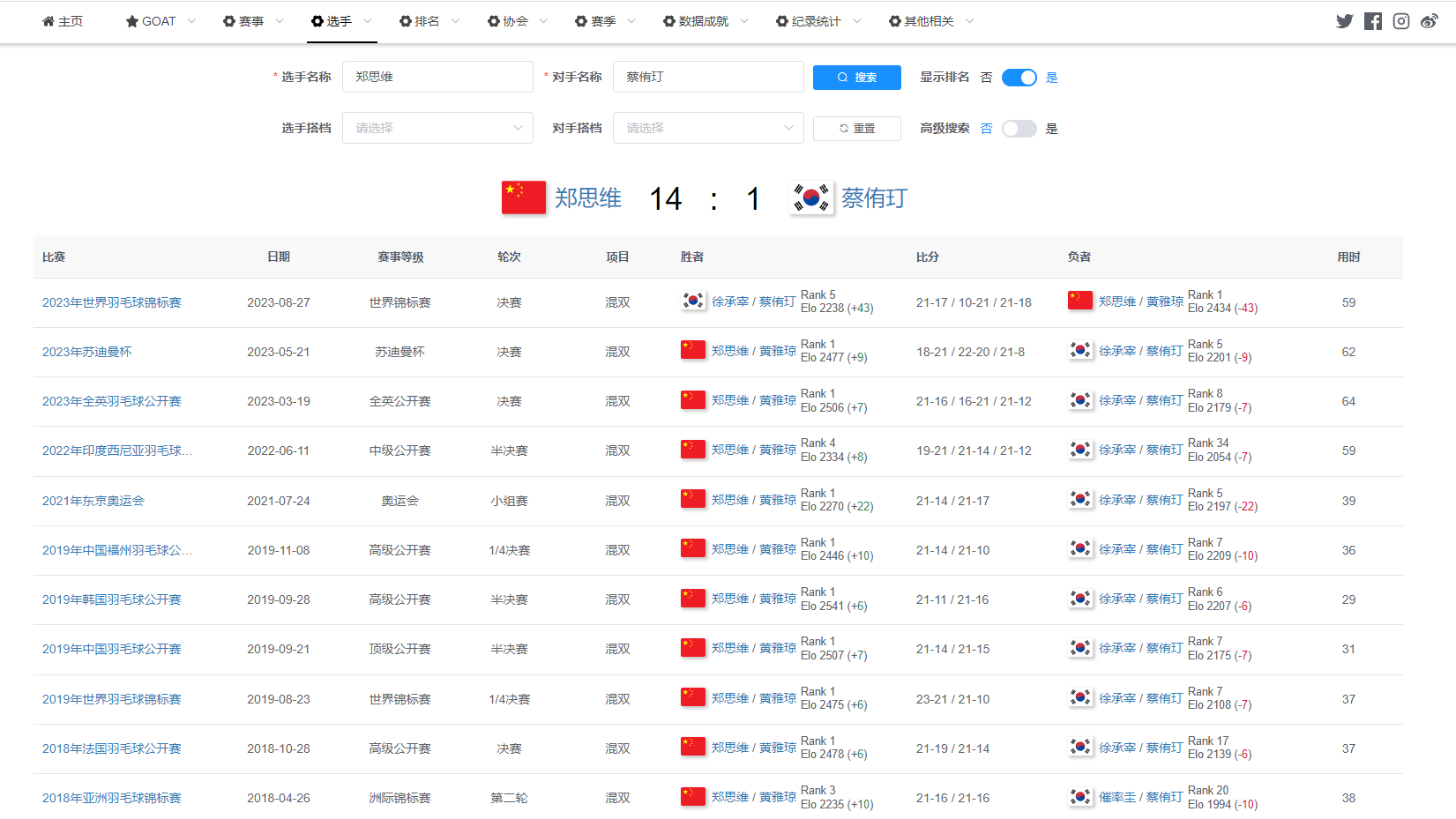Open the 2023年苏迪曼杯 link

(87, 352)
